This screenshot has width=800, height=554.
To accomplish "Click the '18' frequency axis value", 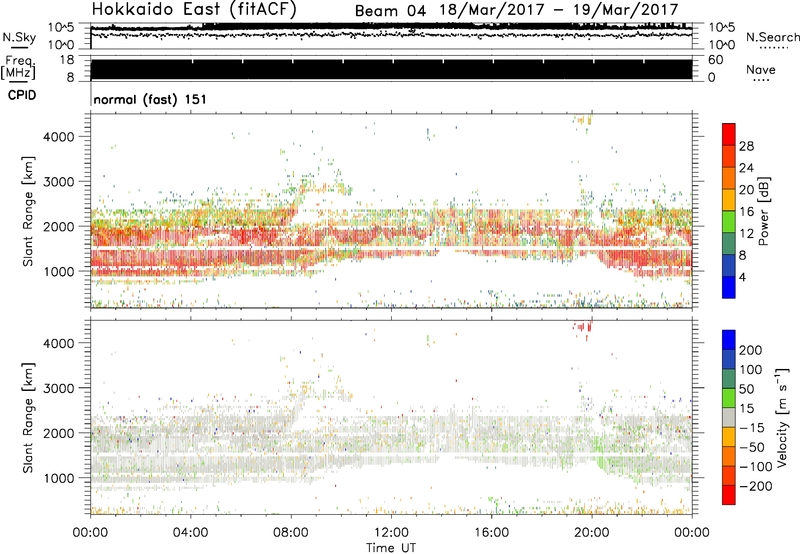I will click(x=67, y=60).
